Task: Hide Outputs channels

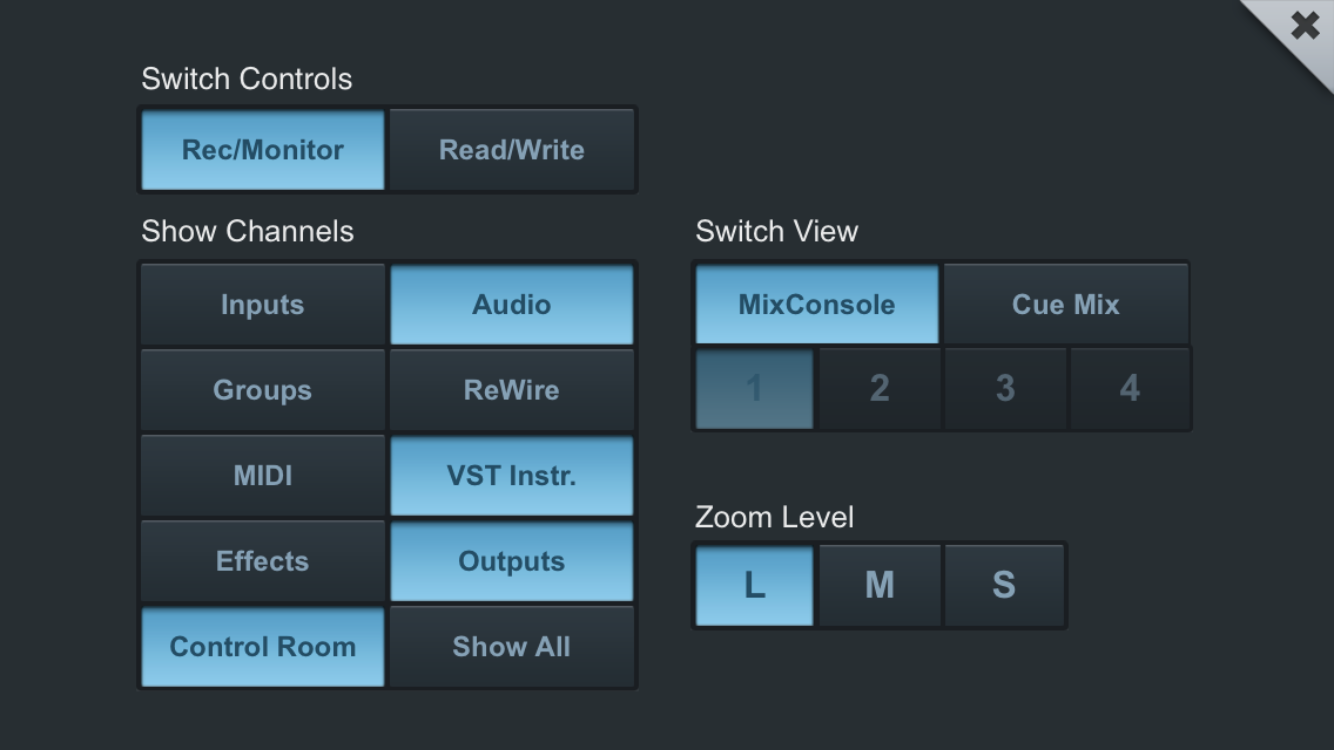Action: (511, 561)
